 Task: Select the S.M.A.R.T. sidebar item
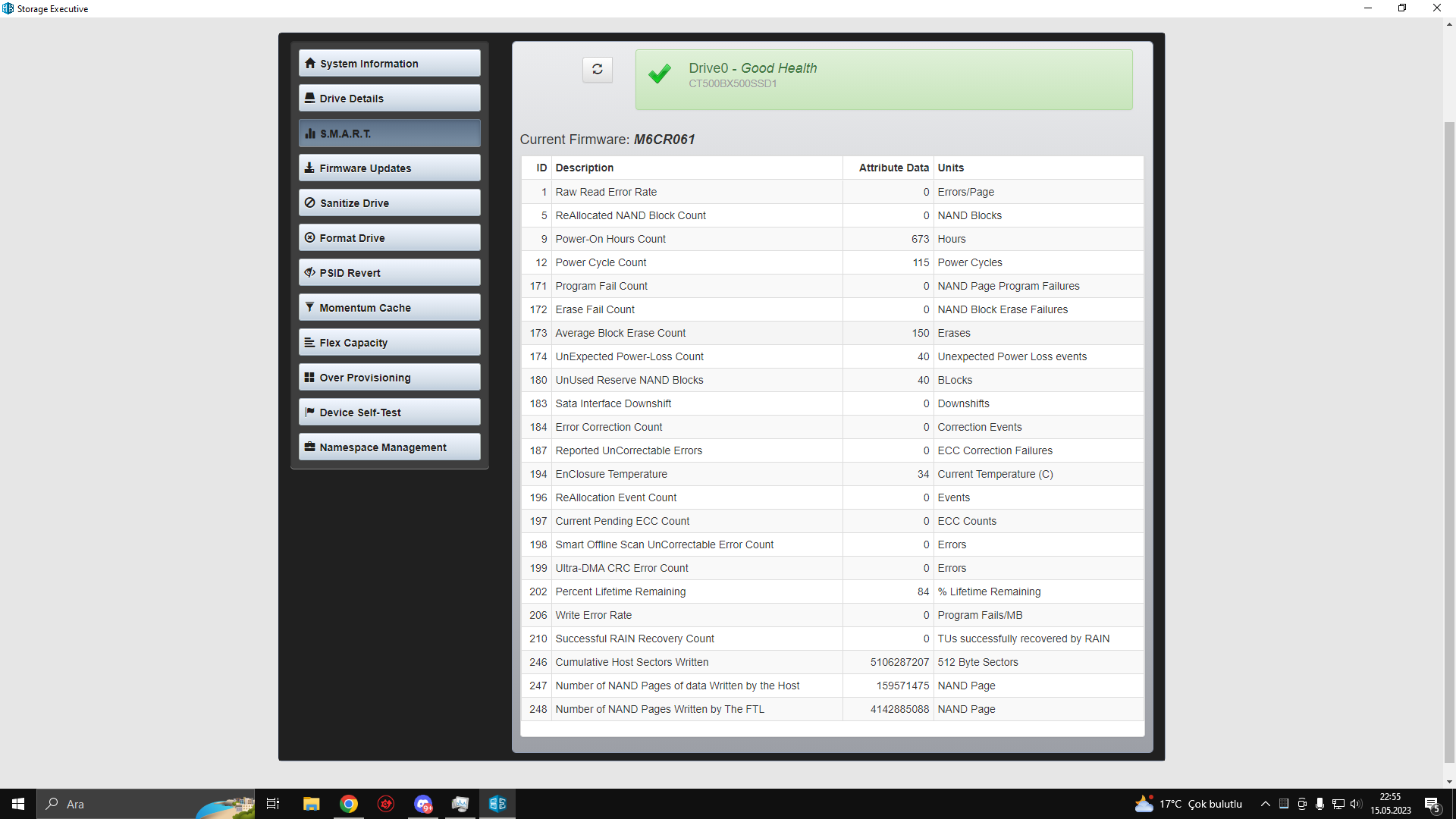tap(389, 133)
